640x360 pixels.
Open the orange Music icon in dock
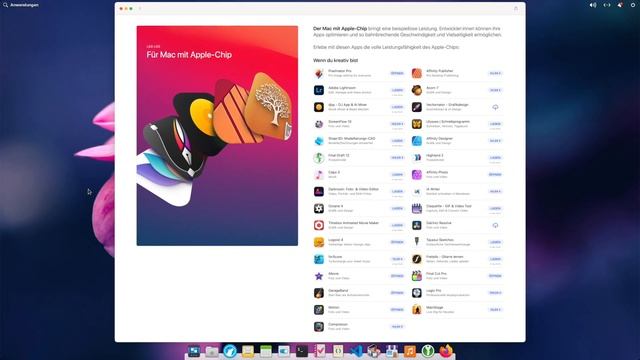point(410,351)
